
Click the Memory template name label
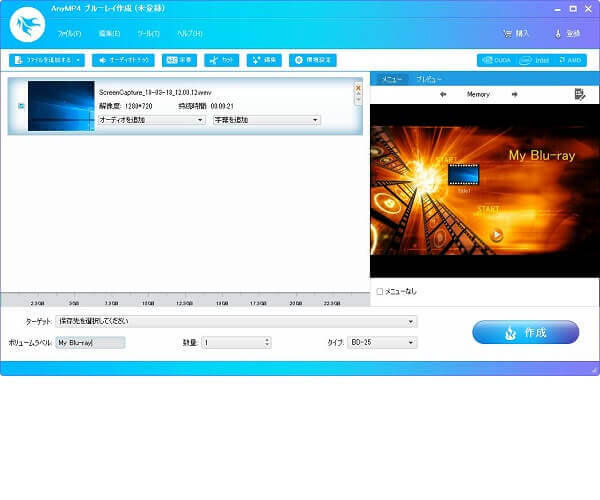pos(478,94)
